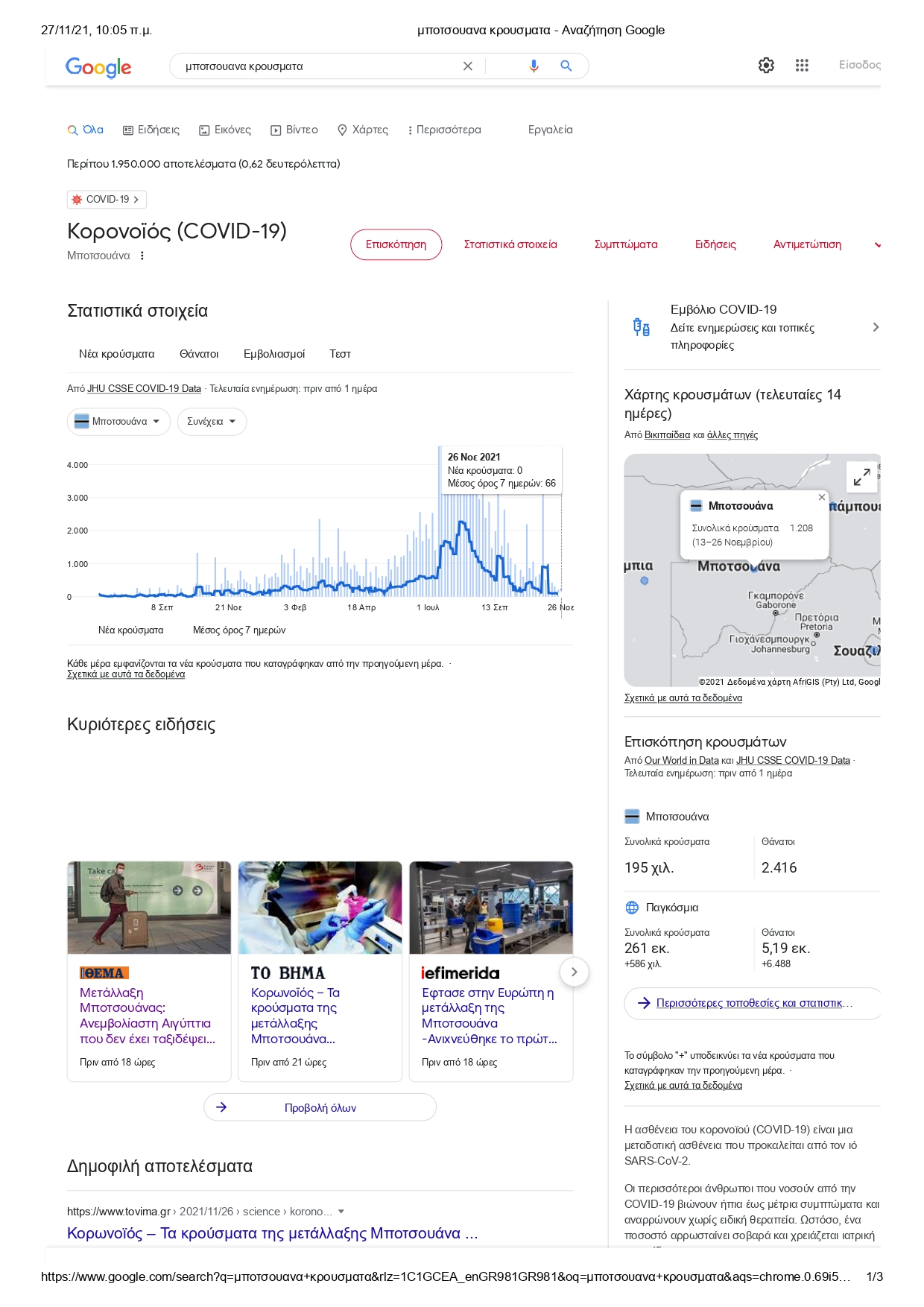Open the JHU CSSE COVID-19 Data link

pyautogui.click(x=144, y=389)
